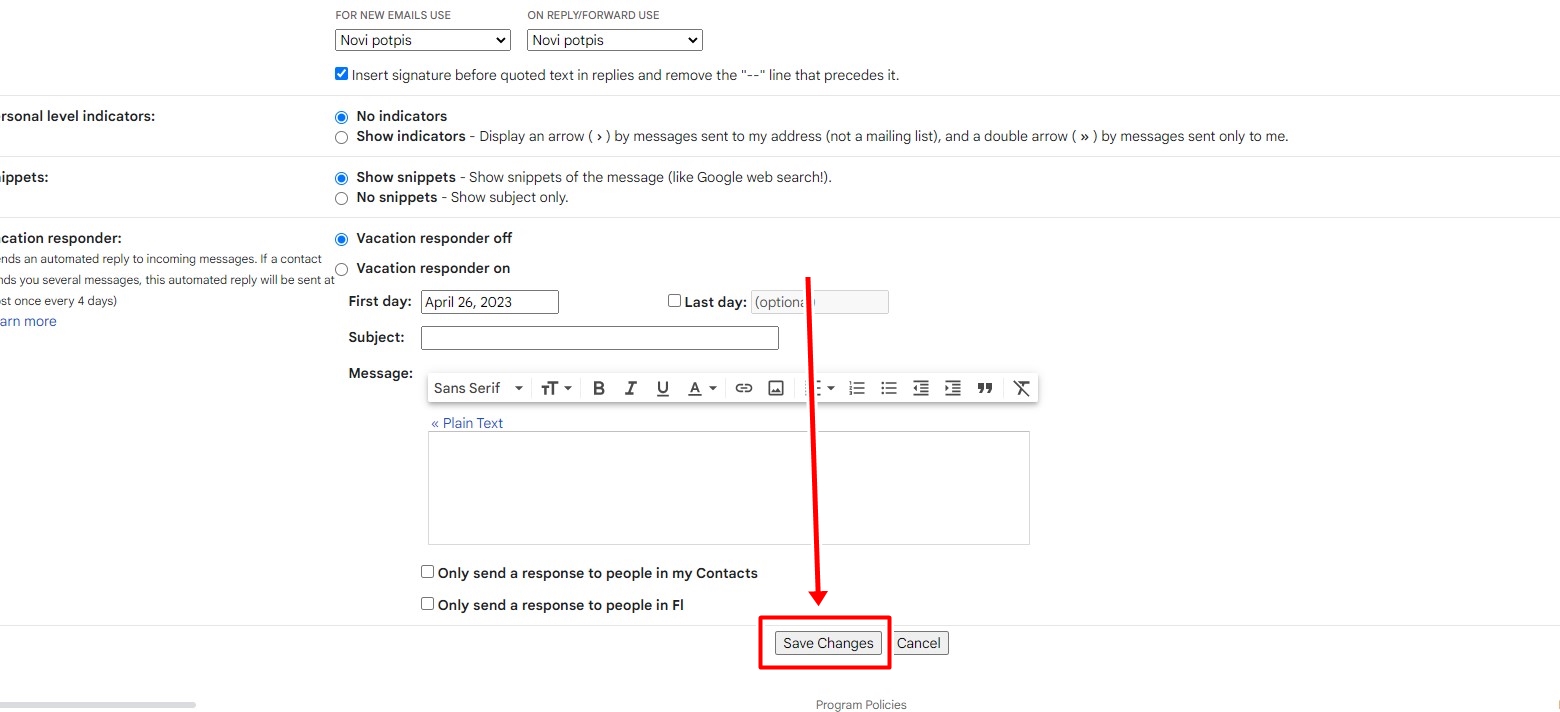Click the Save Changes button
Viewport: 1560px width, 712px height.
tap(828, 643)
